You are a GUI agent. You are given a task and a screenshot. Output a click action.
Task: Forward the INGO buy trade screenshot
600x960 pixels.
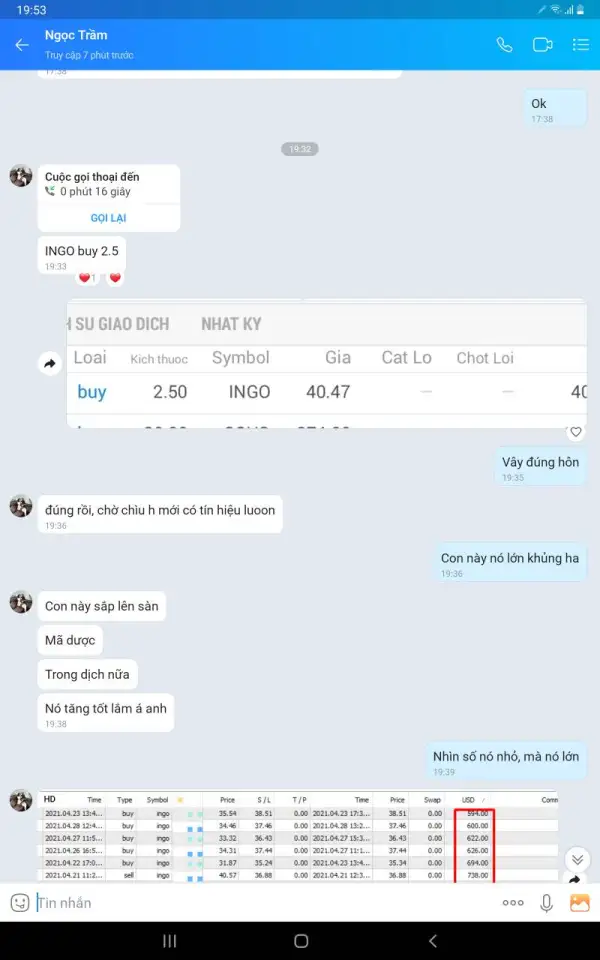50,364
